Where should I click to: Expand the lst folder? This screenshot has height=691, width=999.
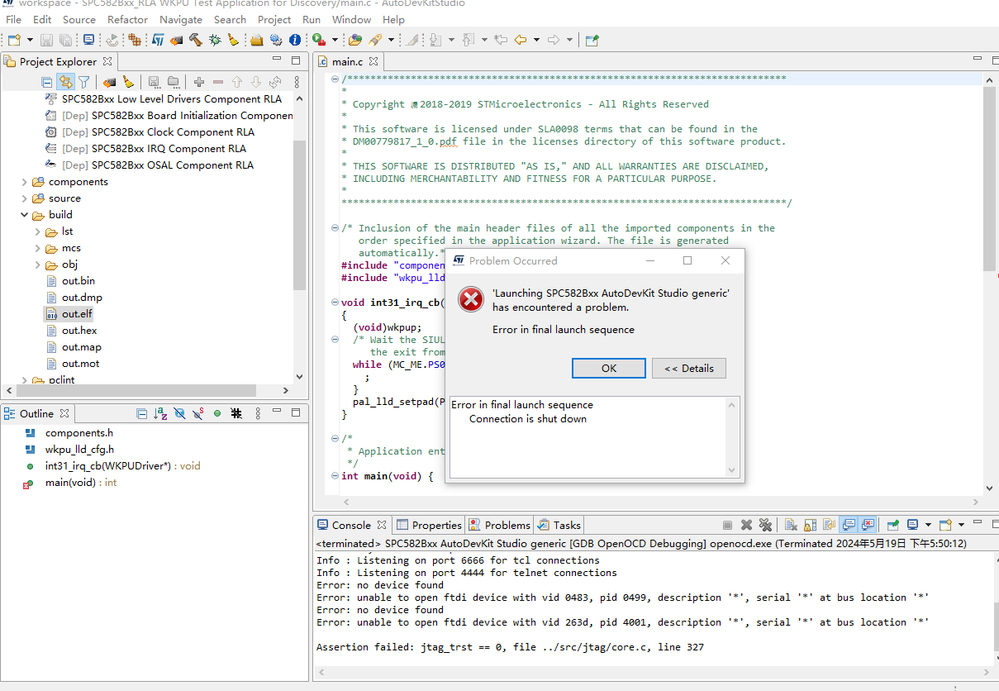click(x=38, y=232)
